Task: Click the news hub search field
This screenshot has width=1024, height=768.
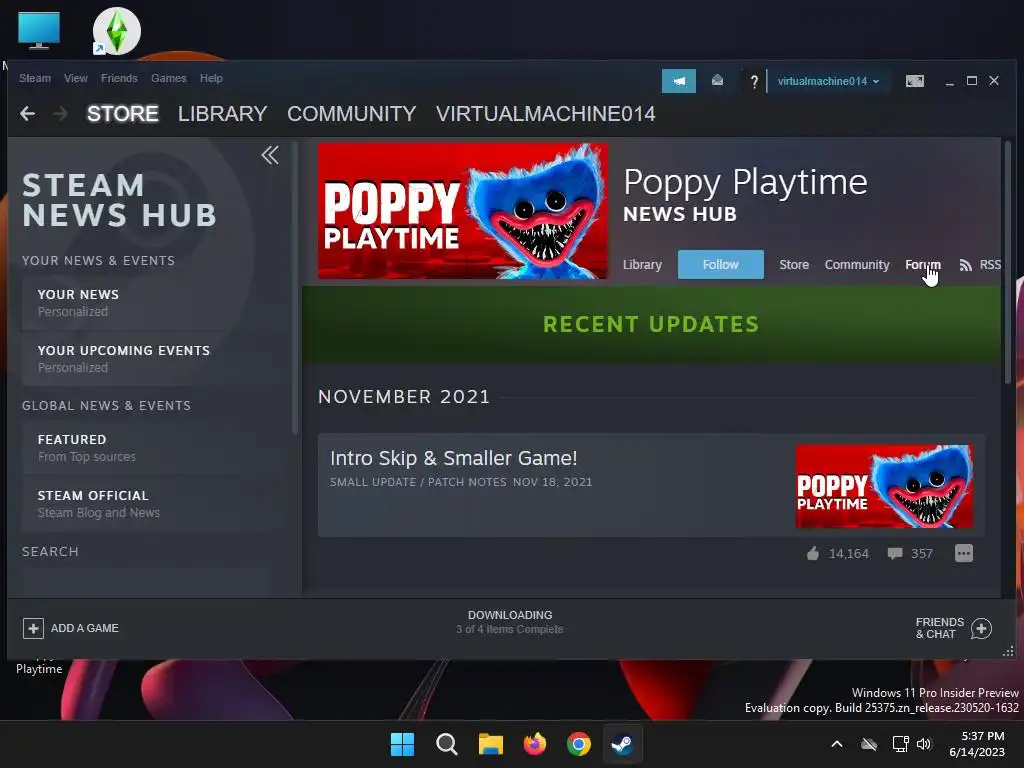Action: (144, 581)
